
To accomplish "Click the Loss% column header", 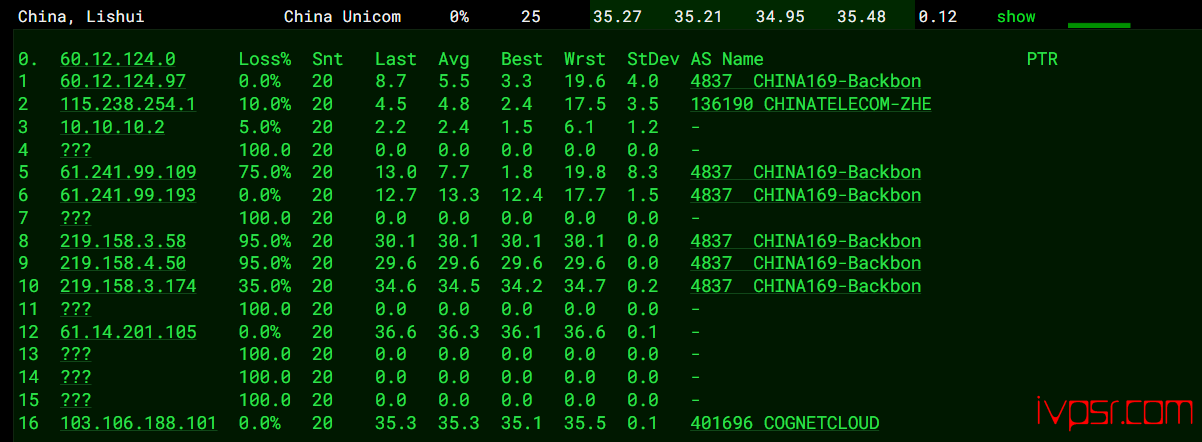I will [265, 59].
